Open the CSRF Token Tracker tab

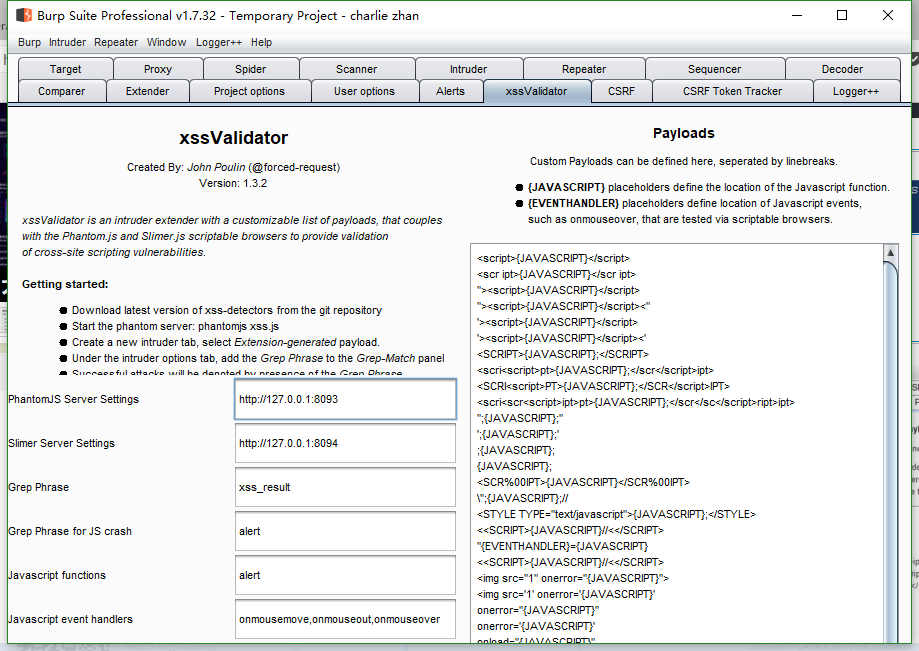tap(733, 91)
